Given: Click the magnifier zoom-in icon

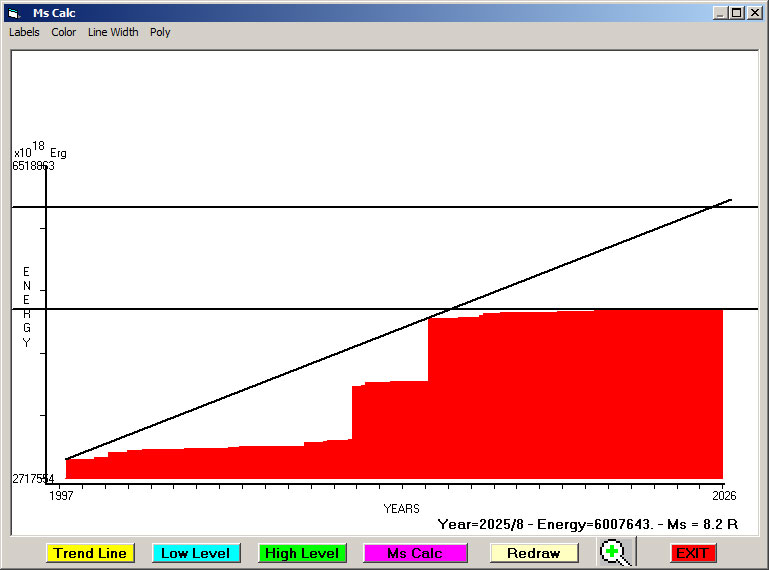Looking at the screenshot, I should point(616,553).
